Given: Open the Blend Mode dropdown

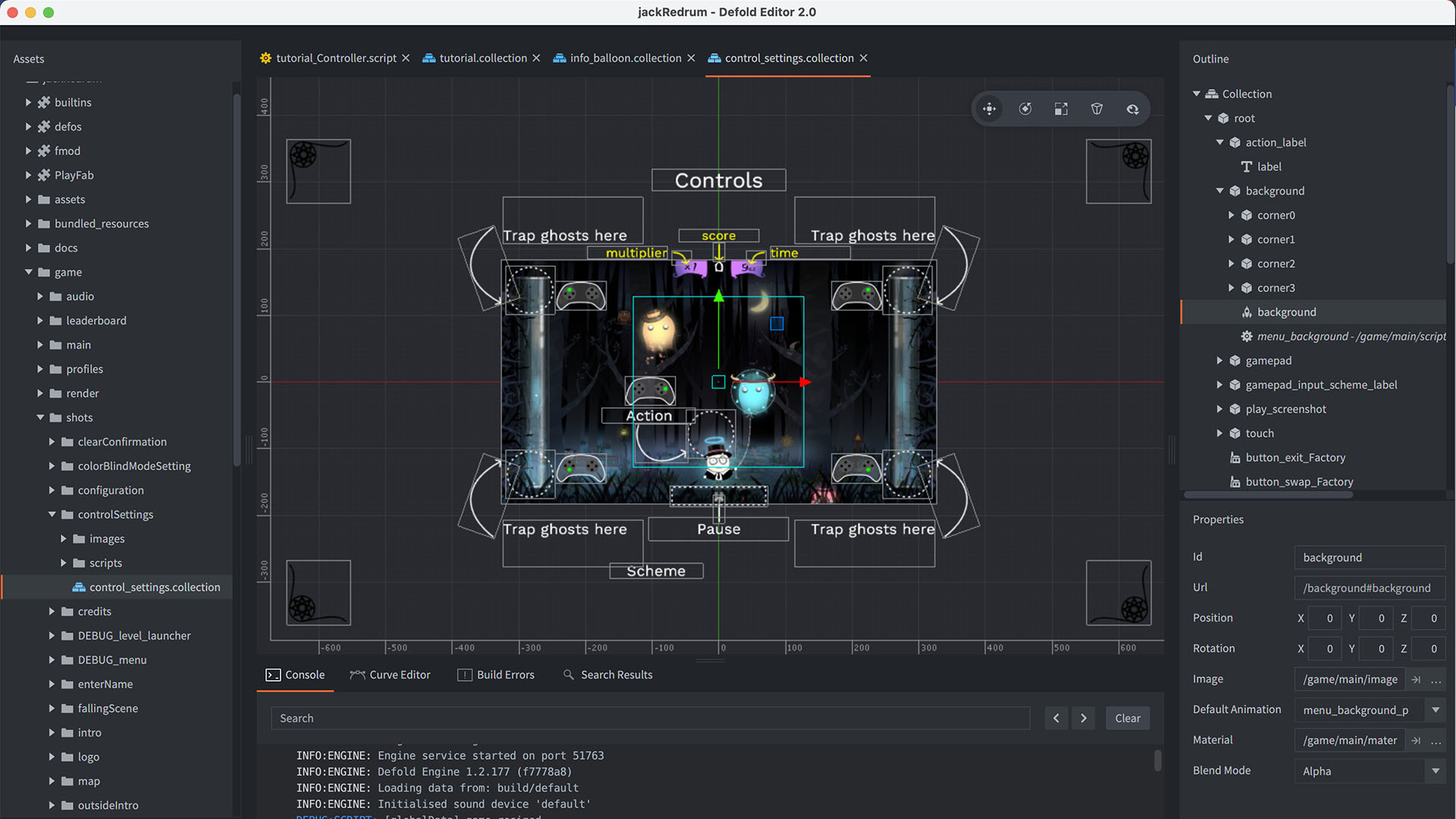Looking at the screenshot, I should [x=1435, y=771].
